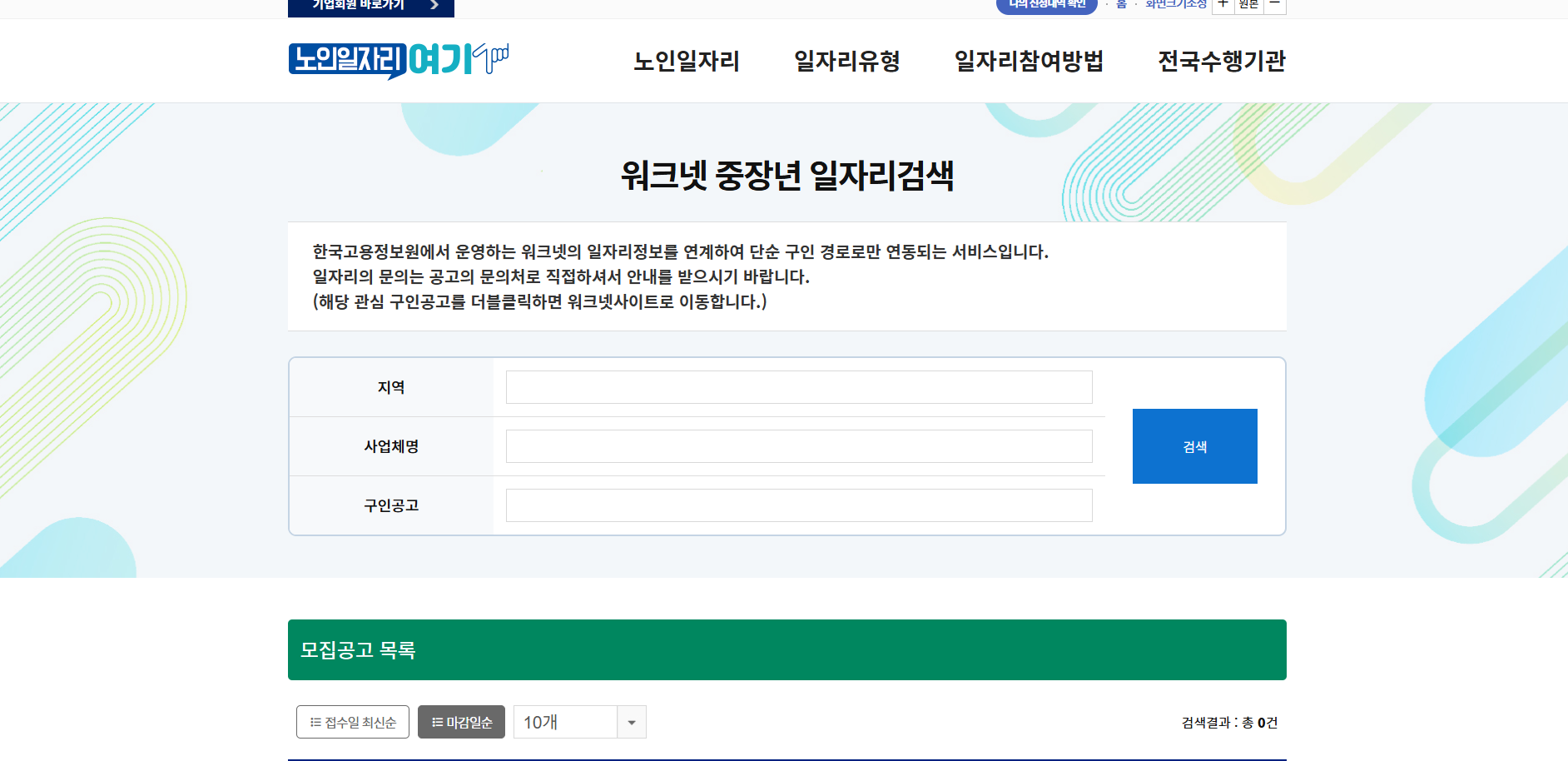Focus the 지역 input field
Image resolution: width=1568 pixels, height=761 pixels.
coord(799,387)
